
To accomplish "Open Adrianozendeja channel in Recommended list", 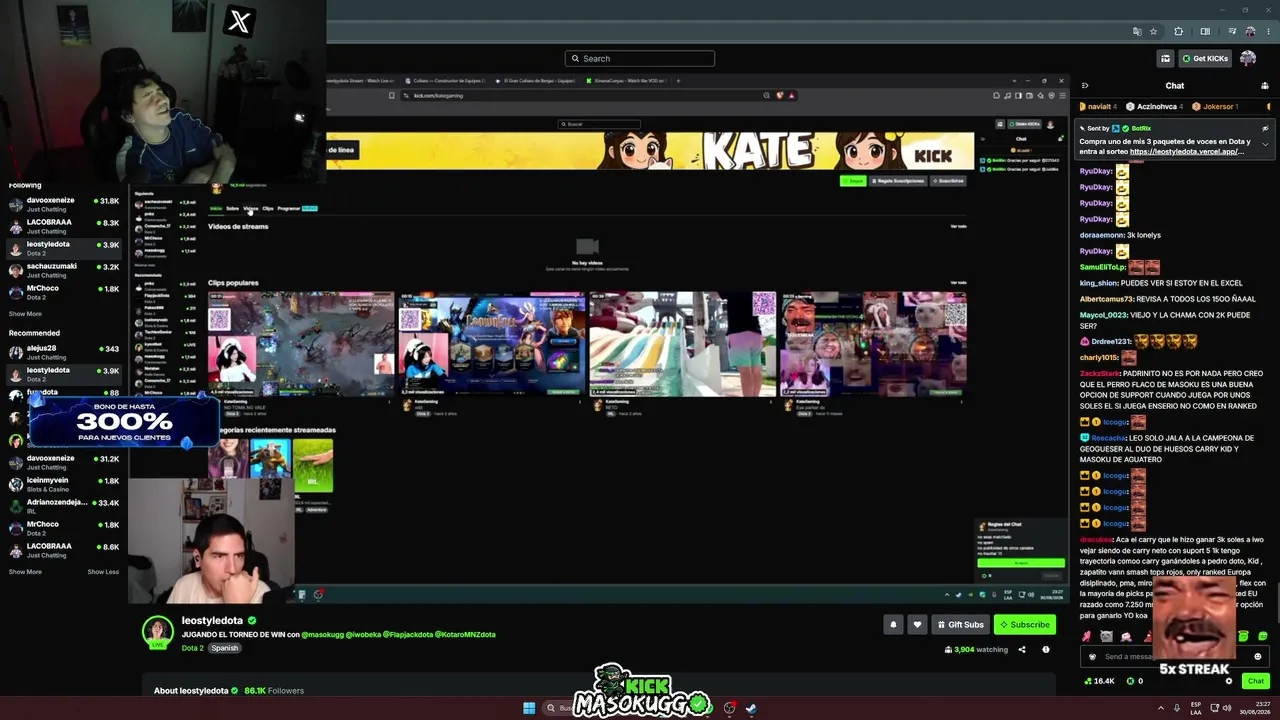I will [64, 507].
